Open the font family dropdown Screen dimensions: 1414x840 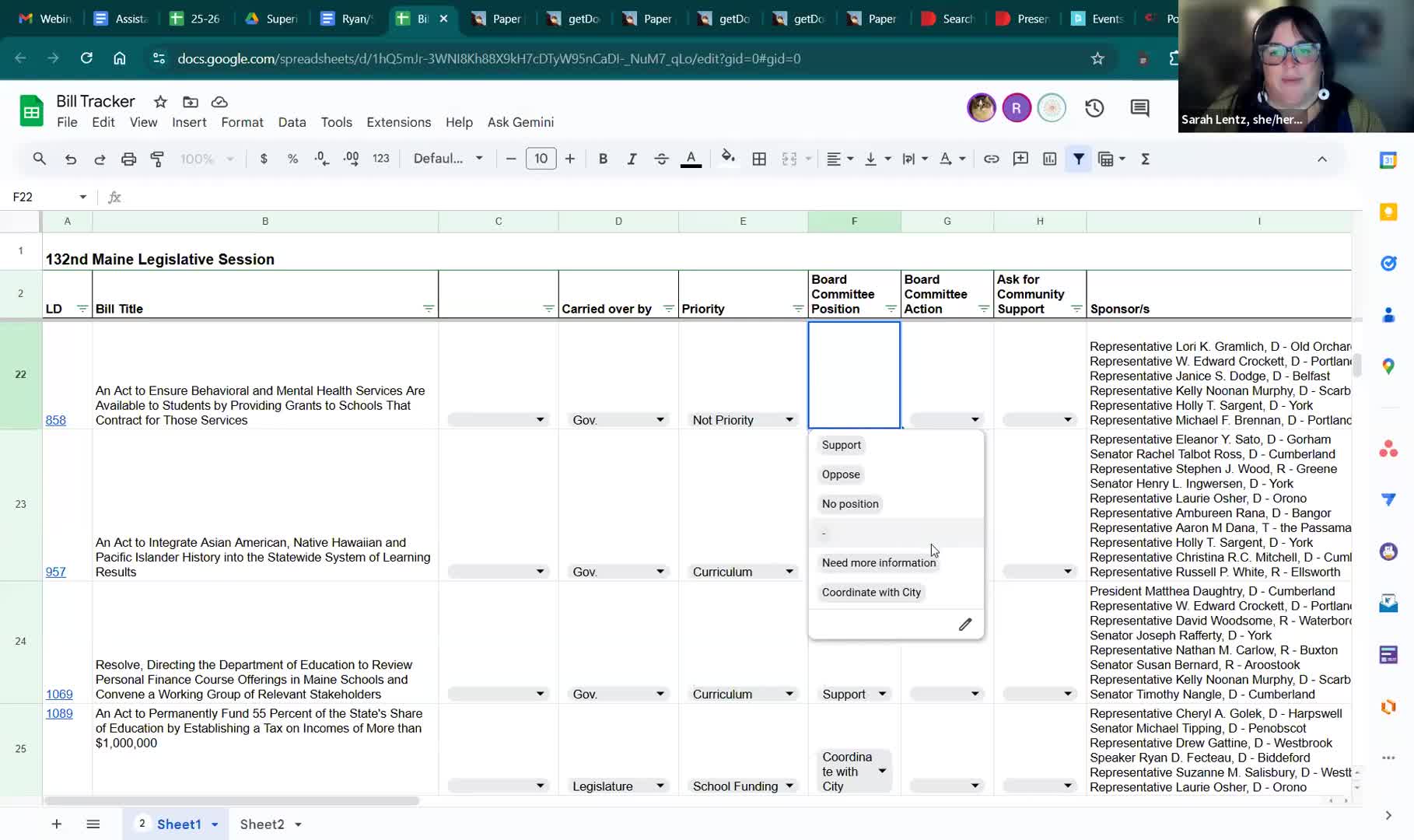(x=448, y=159)
